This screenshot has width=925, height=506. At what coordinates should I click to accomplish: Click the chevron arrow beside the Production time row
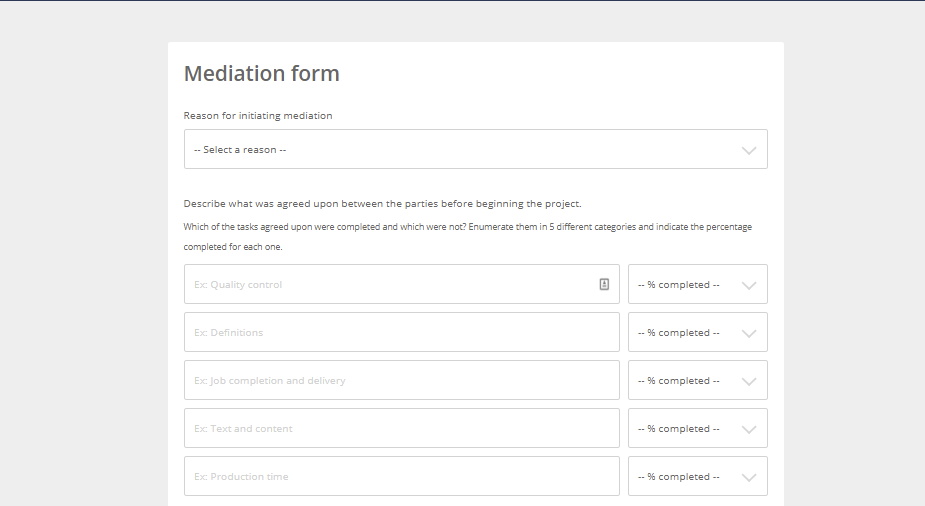[749, 478]
